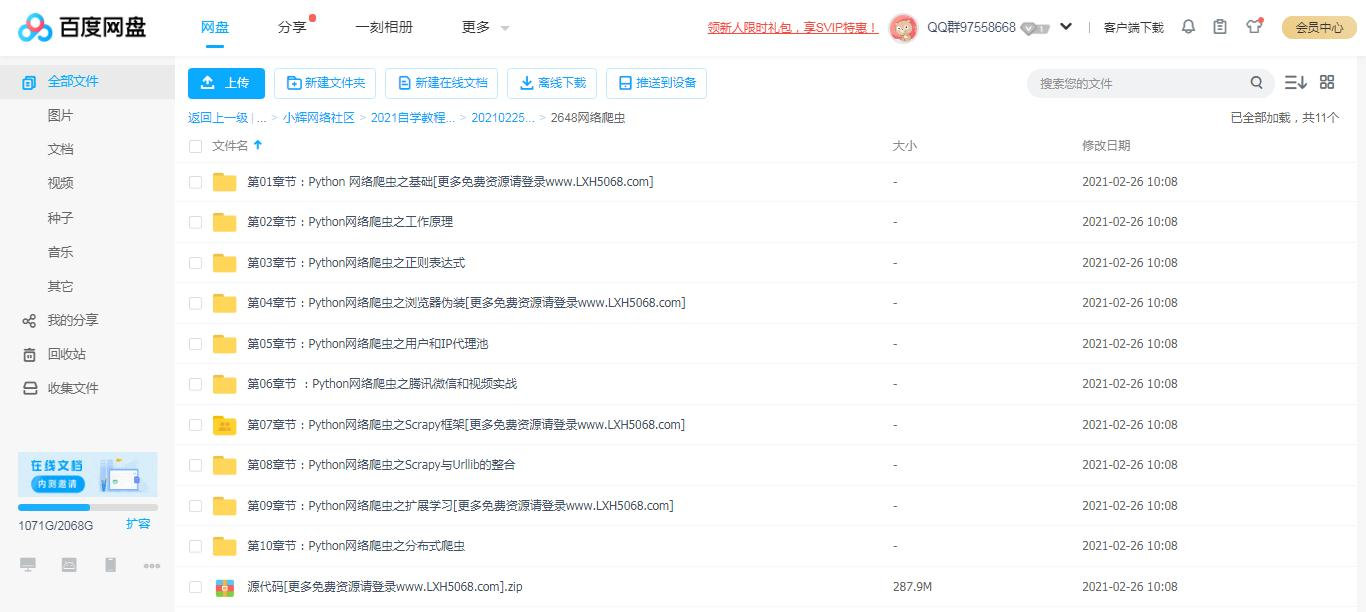Image resolution: width=1366 pixels, height=612 pixels.
Task: Open the 网盘 tab
Action: pos(215,28)
